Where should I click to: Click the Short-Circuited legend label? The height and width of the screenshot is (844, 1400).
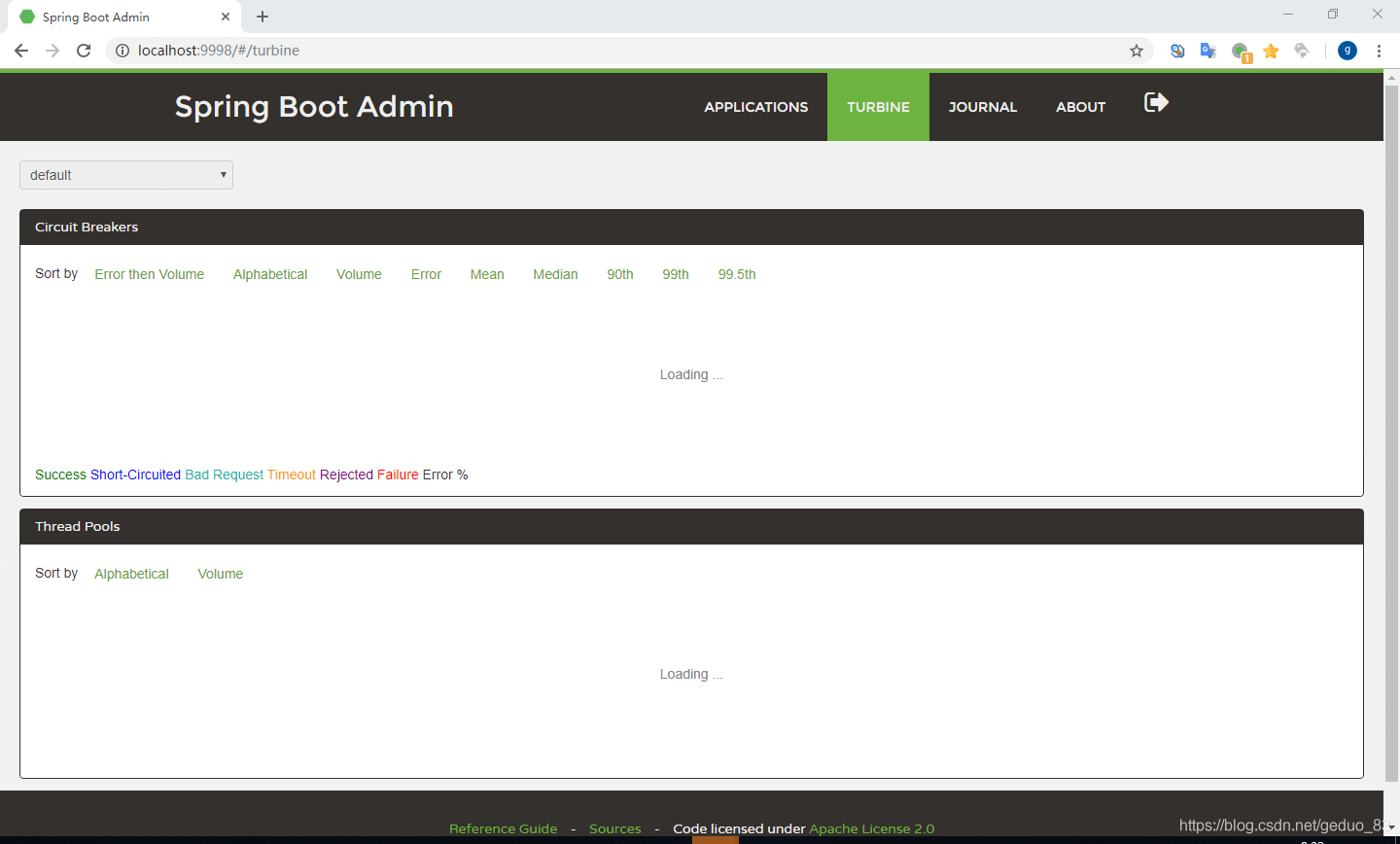tap(135, 475)
